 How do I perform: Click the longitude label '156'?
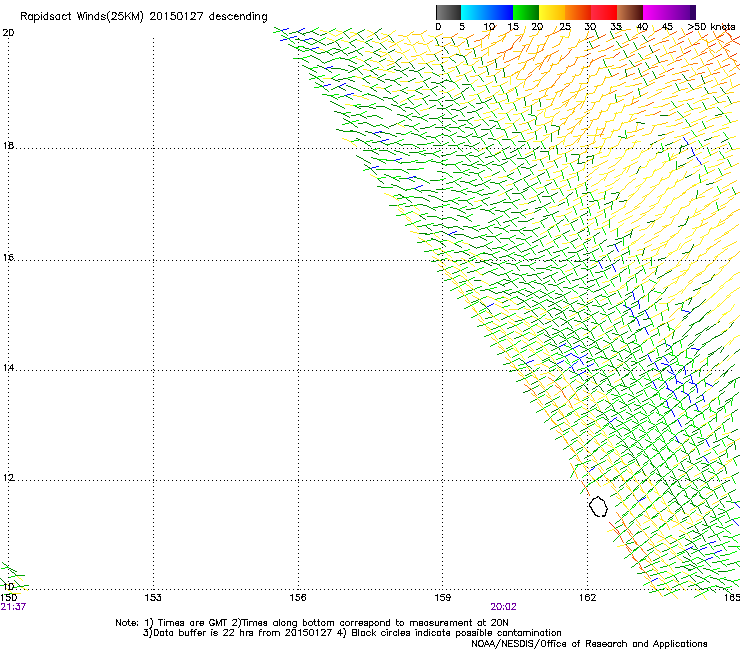pyautogui.click(x=298, y=598)
